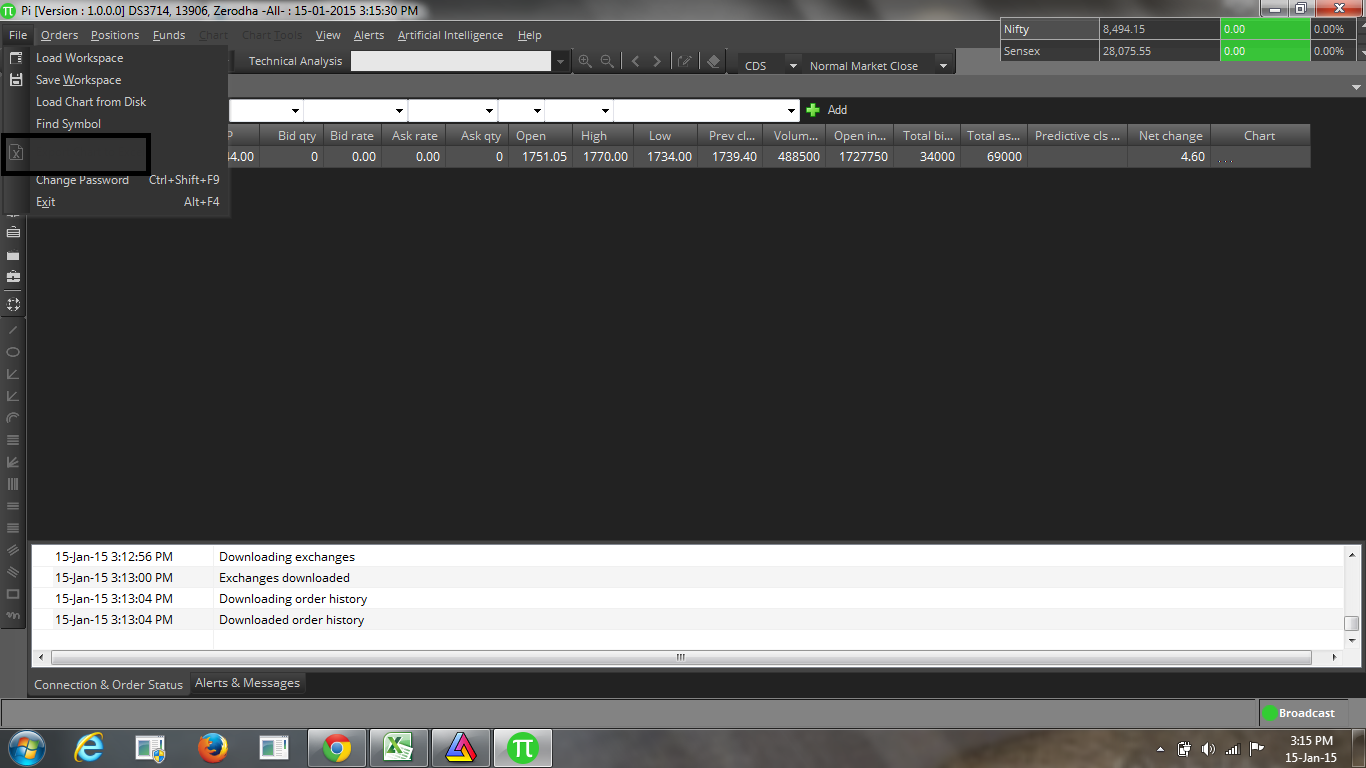Click the scroll left chevron icon
1366x768 pixels.
pyautogui.click(x=636, y=61)
